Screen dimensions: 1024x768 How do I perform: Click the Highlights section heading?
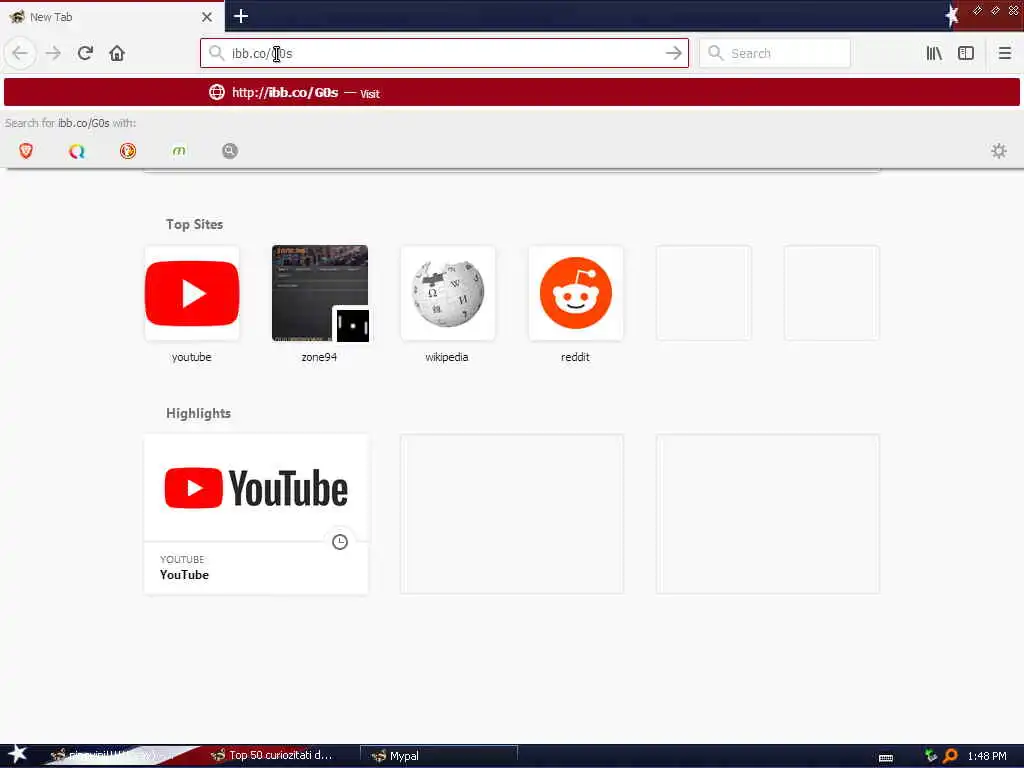(x=199, y=413)
